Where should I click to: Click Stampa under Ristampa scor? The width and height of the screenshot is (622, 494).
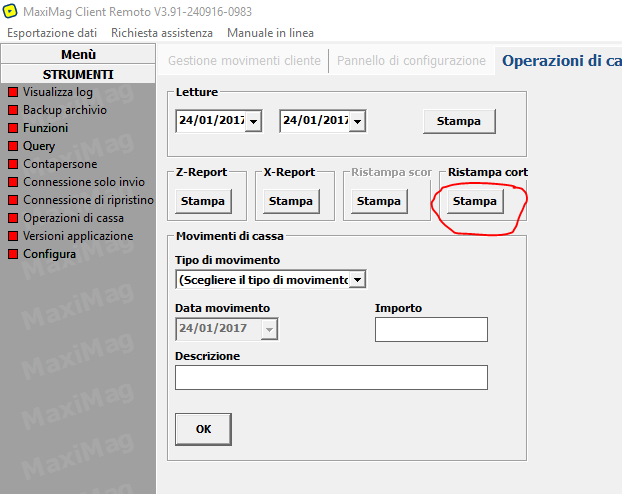coord(379,202)
